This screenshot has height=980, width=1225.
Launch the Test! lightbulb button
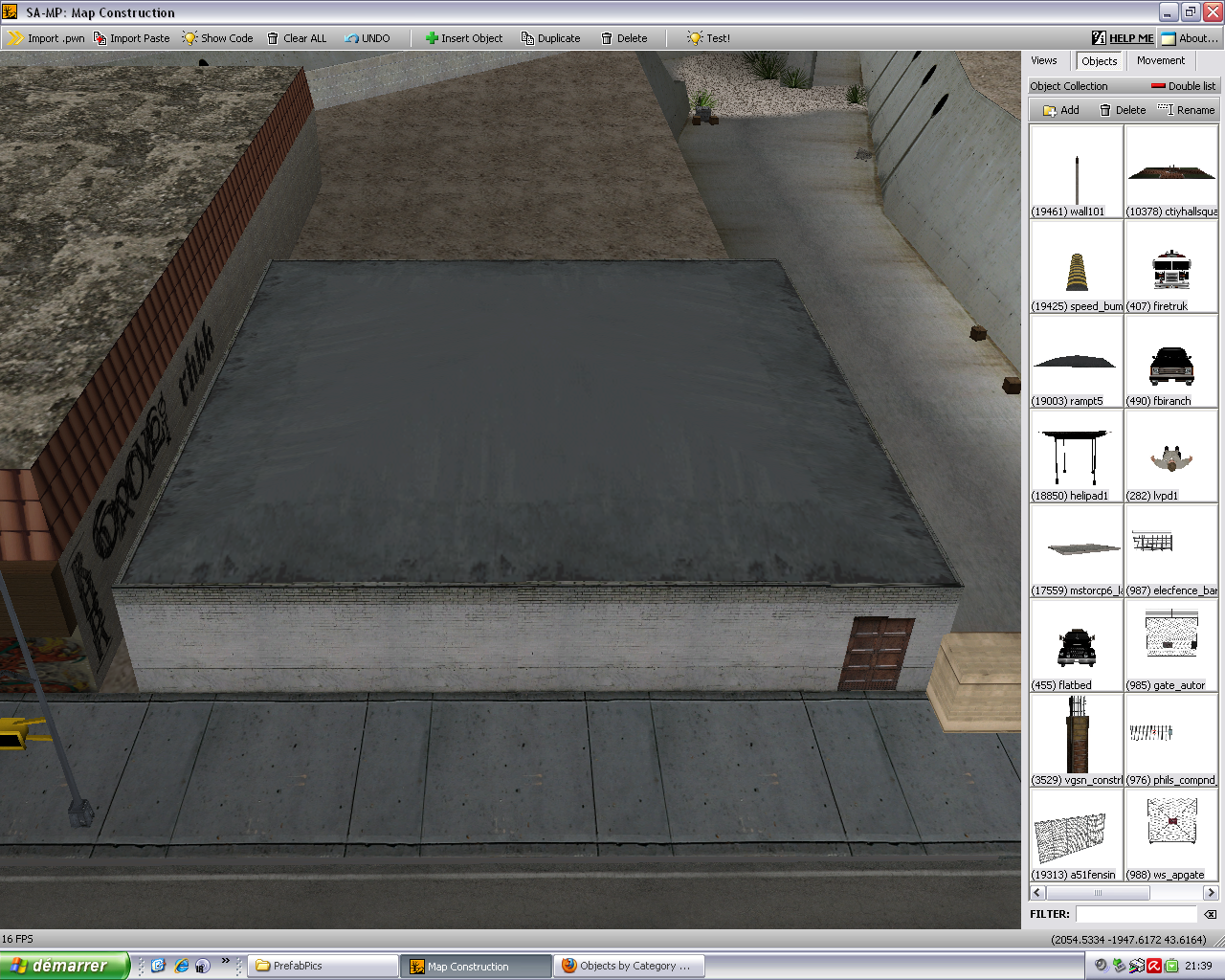pos(708,38)
